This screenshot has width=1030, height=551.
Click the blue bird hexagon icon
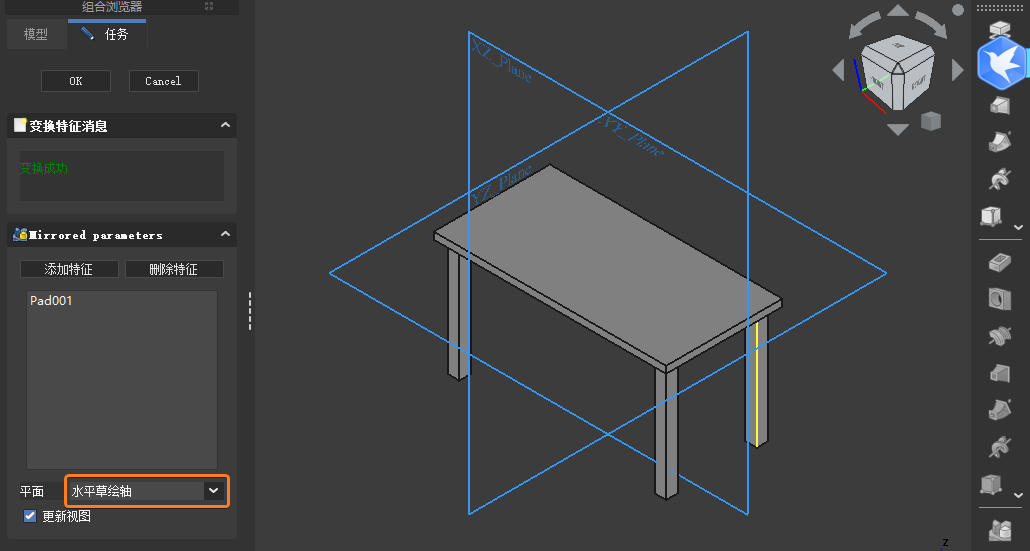click(1001, 63)
